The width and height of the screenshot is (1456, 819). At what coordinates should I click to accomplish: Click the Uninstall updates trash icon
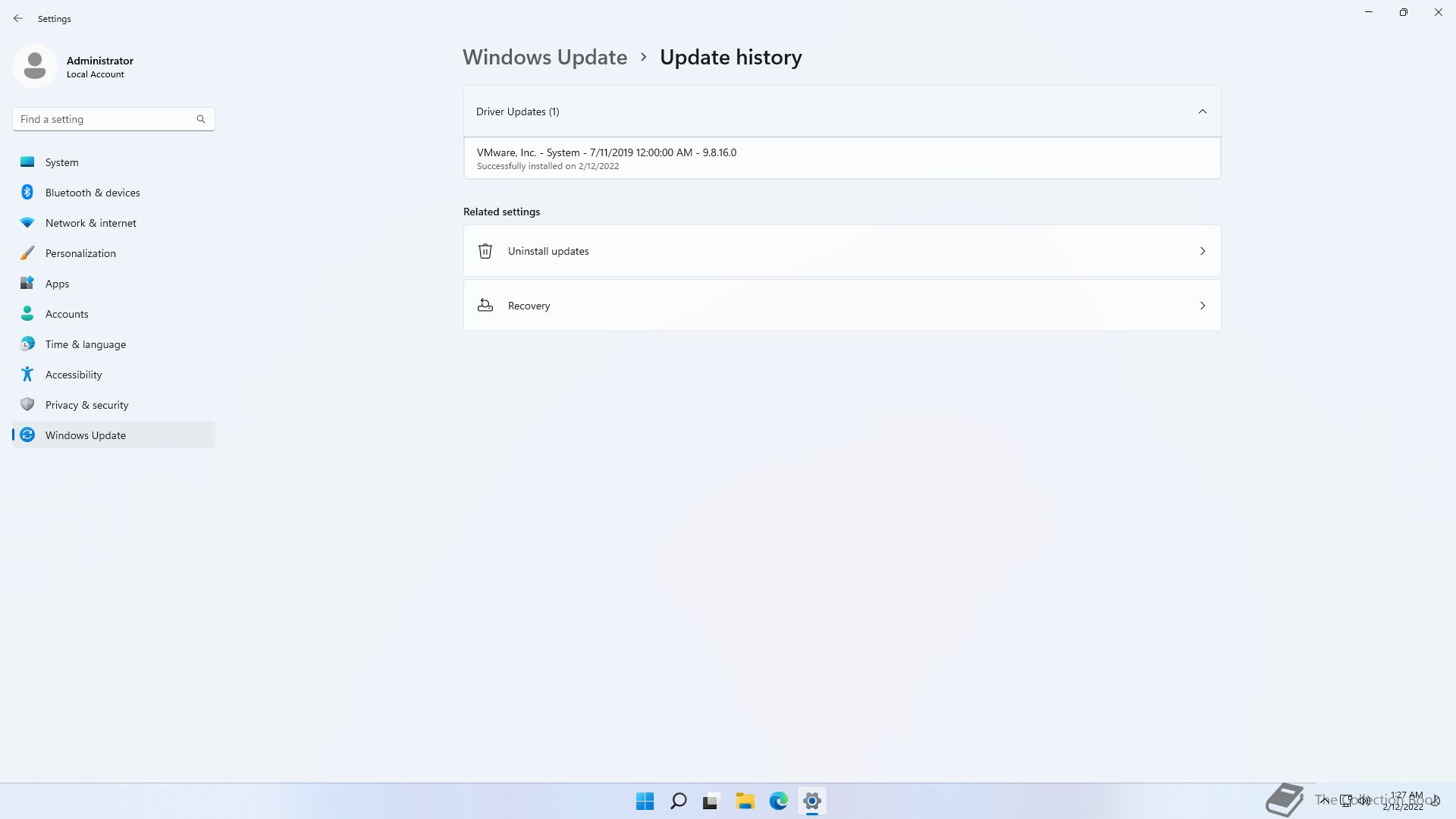click(485, 251)
